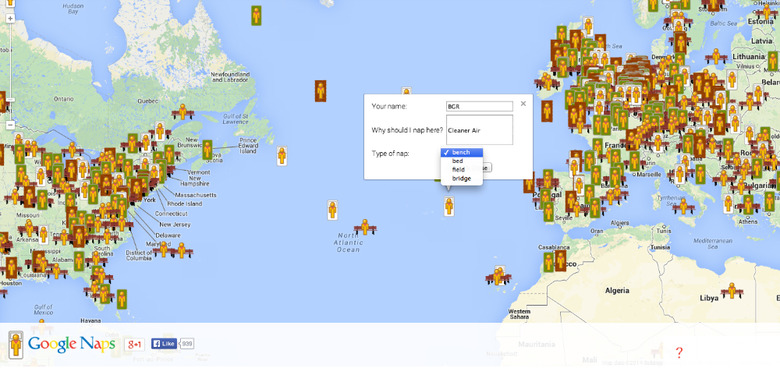
Task: Select the brown nap marker in mid-Atlantic
Action: (x=320, y=91)
